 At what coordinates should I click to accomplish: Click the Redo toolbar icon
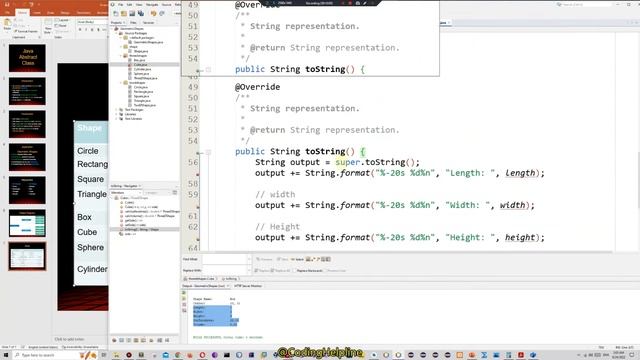(x=162, y=13)
